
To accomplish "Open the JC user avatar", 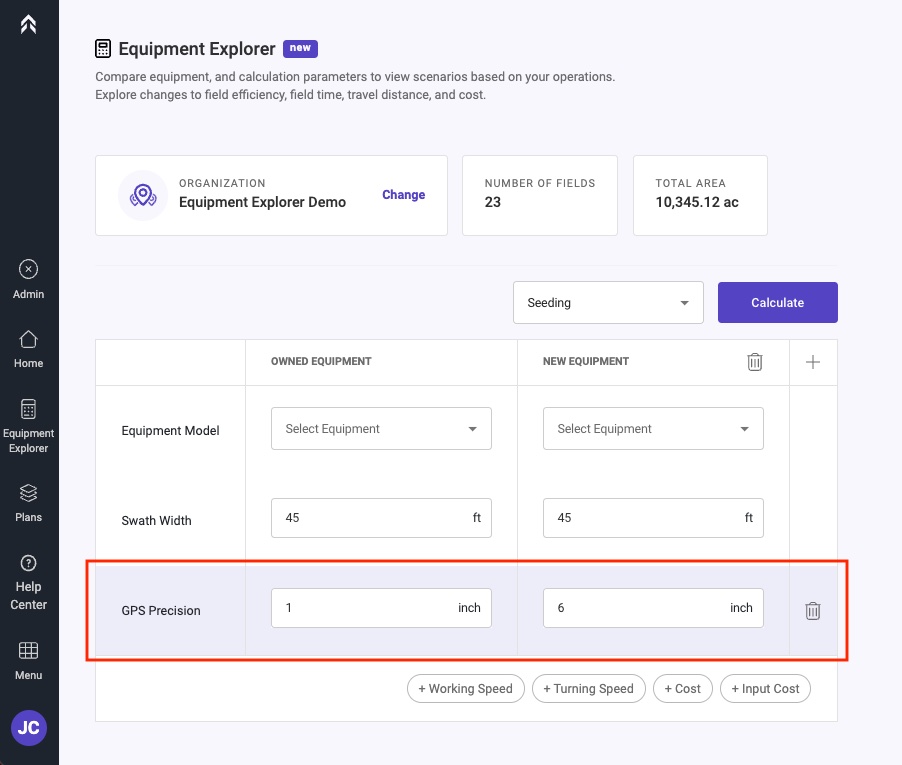I will click(x=29, y=728).
